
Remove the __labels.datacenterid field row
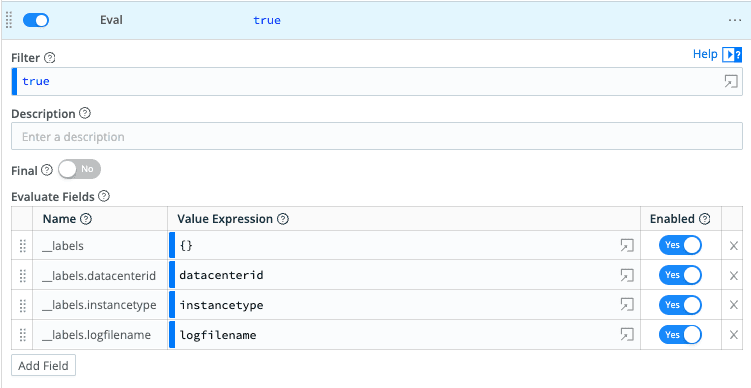733,275
